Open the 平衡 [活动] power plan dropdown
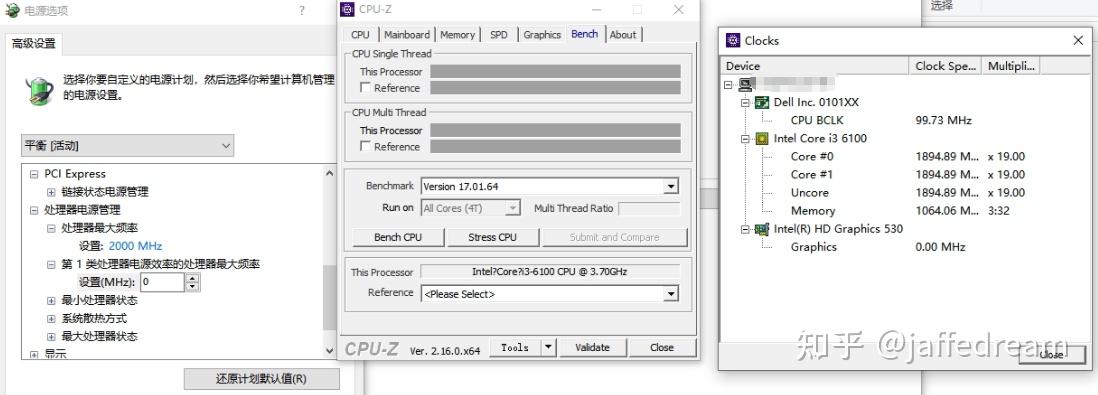 [127, 146]
